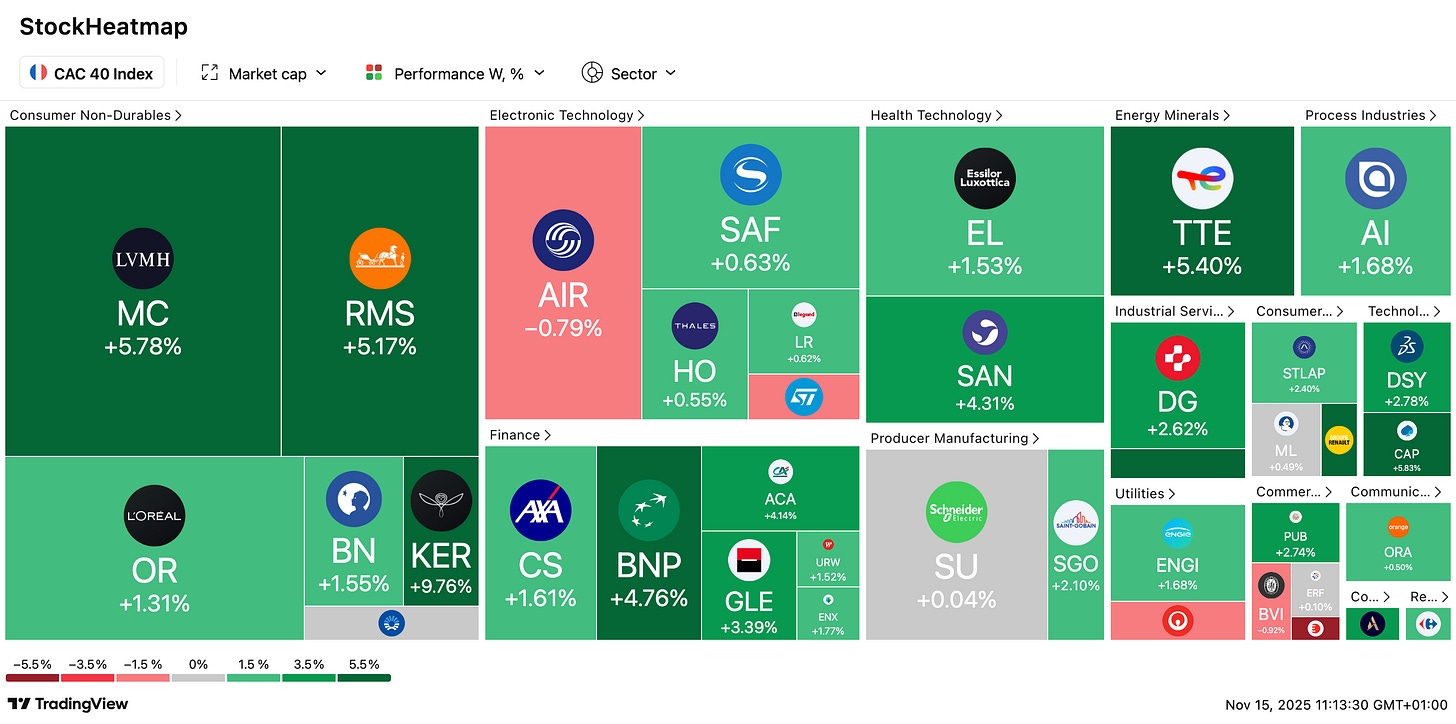Viewport: 1456px width, 724px height.
Task: Click the TradingView logo link
Action: pos(68,704)
